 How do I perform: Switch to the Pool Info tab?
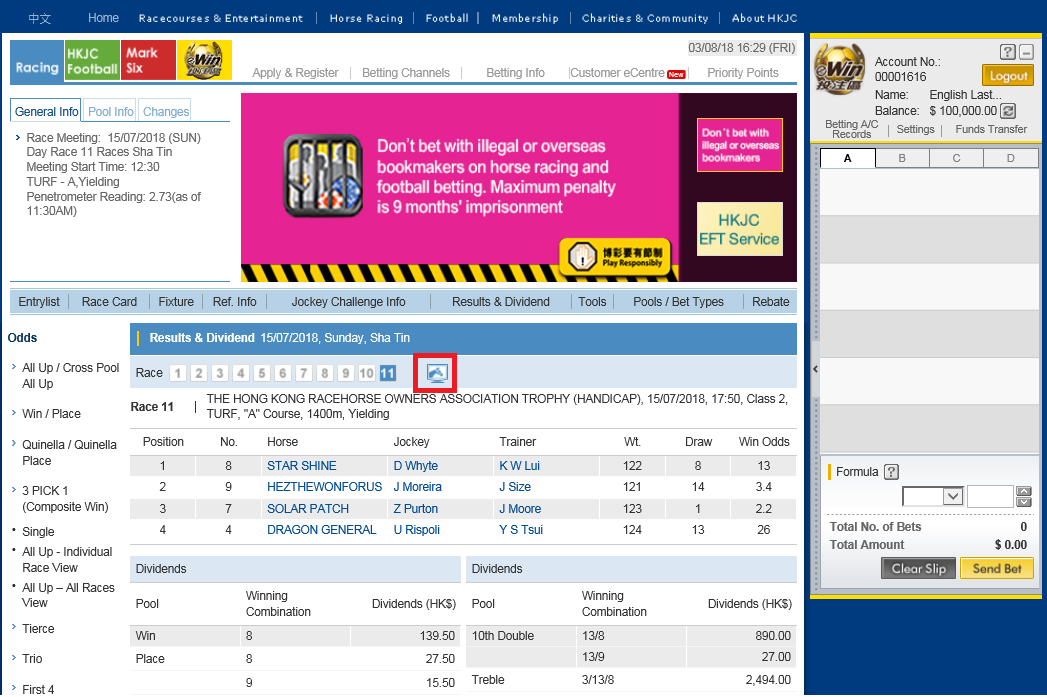coord(111,112)
